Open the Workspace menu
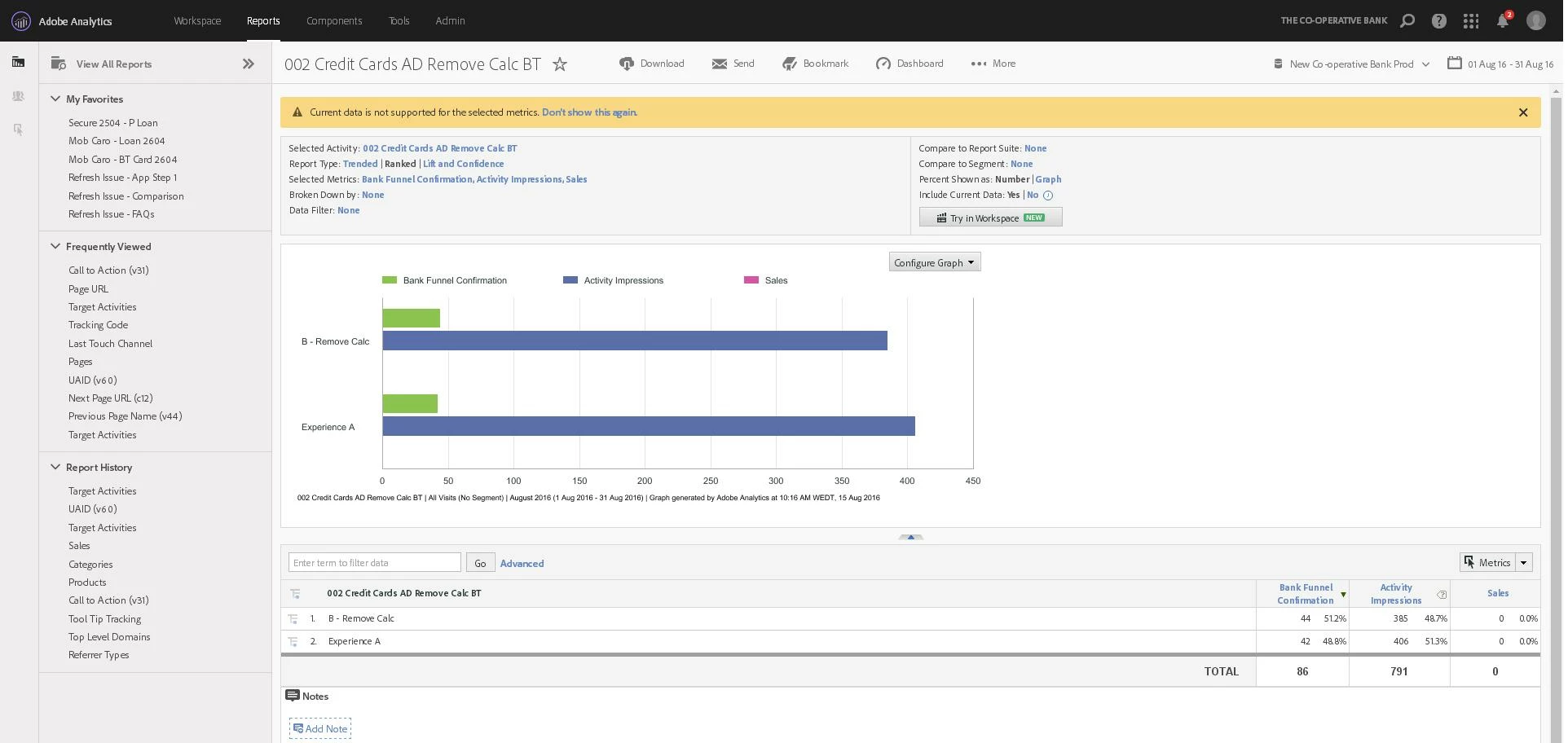This screenshot has width=1568, height=743. pos(197,20)
